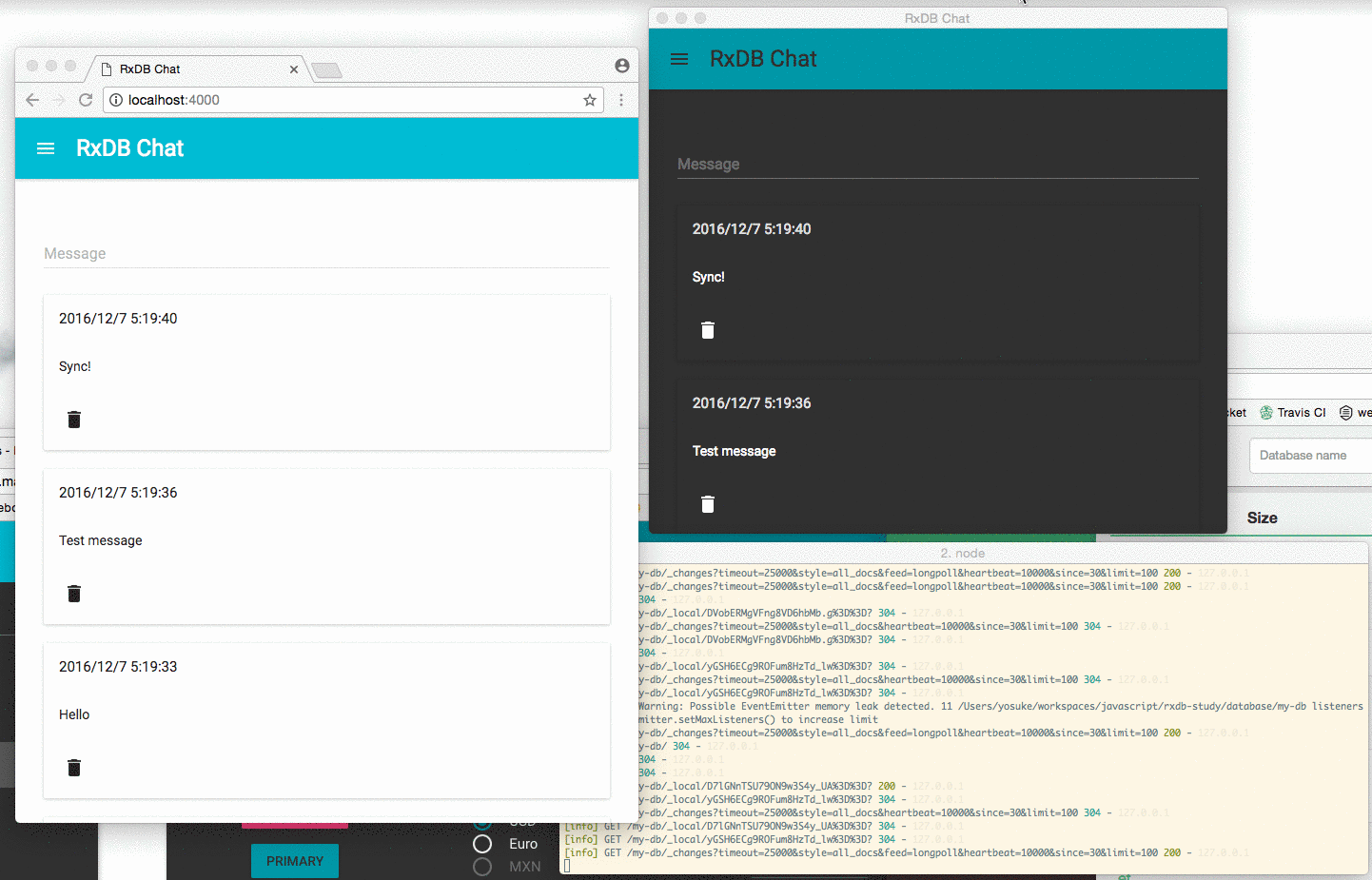Bookmark this page with star icon
Viewport: 1372px width, 880px height.
click(590, 100)
